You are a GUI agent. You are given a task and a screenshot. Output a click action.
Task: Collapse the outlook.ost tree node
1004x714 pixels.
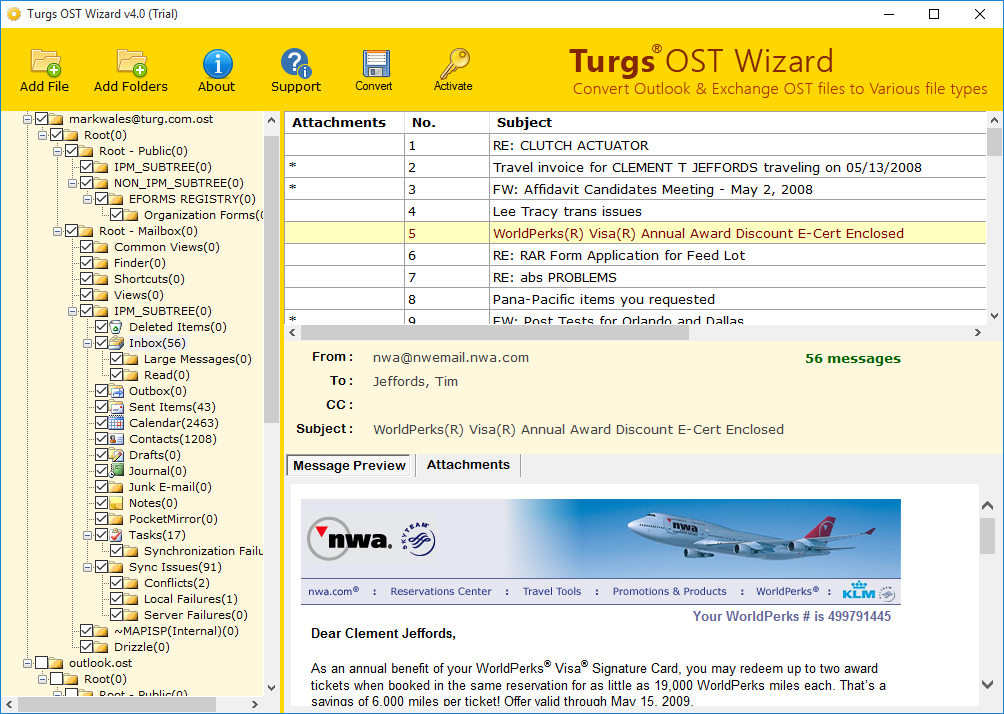(x=28, y=663)
